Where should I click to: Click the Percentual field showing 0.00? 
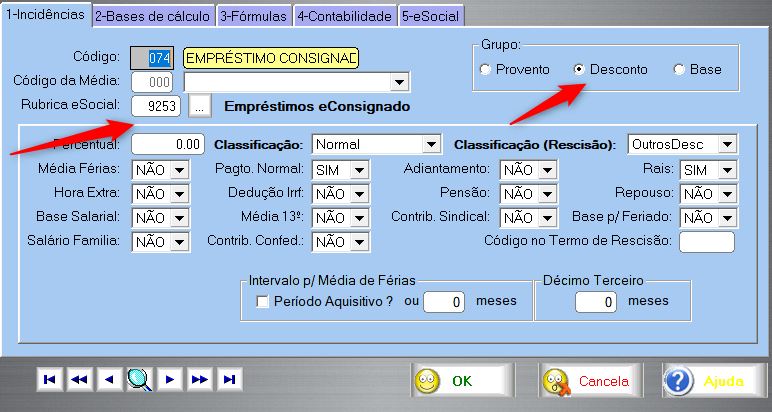pos(168,144)
